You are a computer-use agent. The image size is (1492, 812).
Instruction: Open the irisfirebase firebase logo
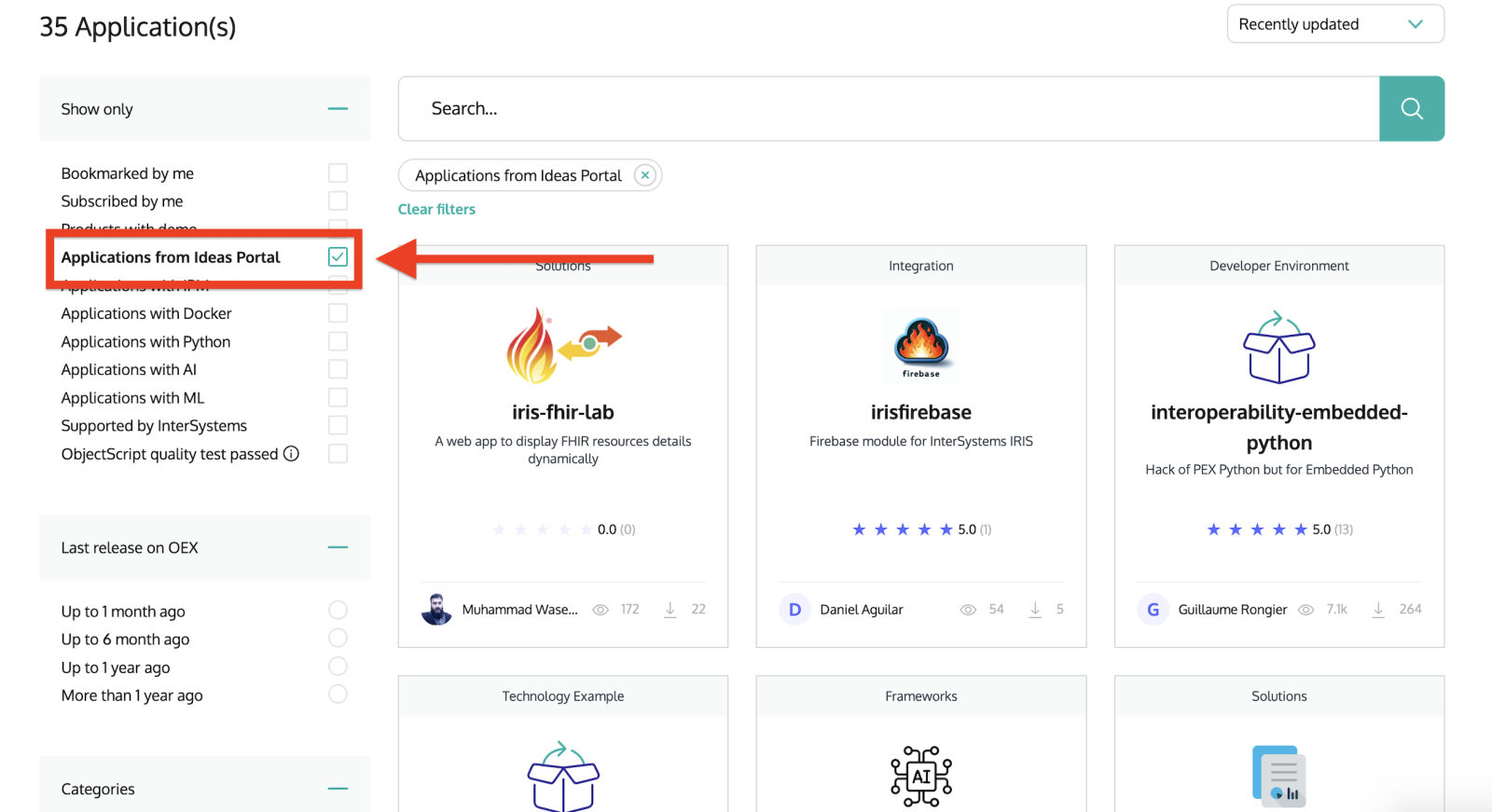point(921,345)
